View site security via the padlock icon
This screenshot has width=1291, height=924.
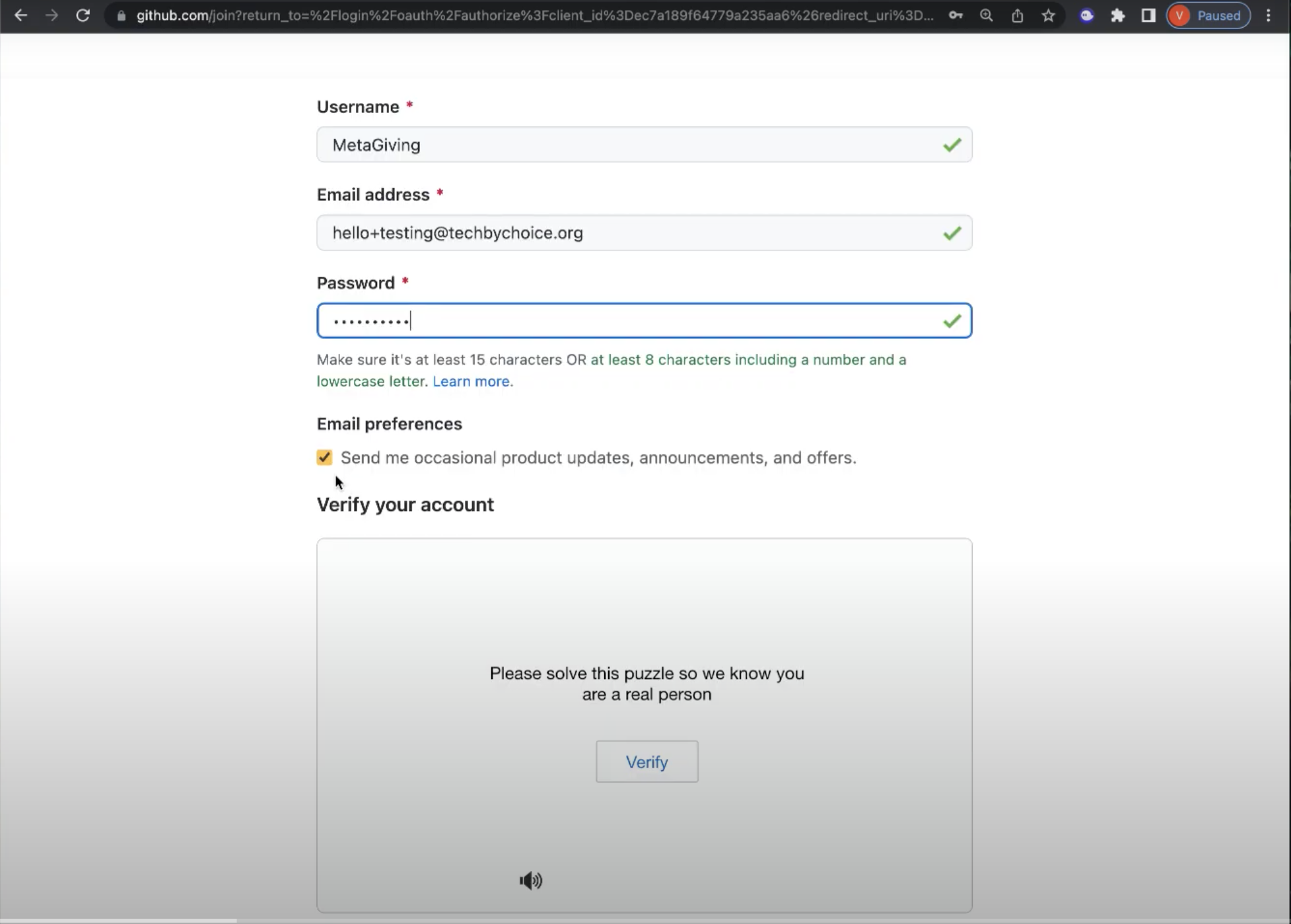point(121,15)
